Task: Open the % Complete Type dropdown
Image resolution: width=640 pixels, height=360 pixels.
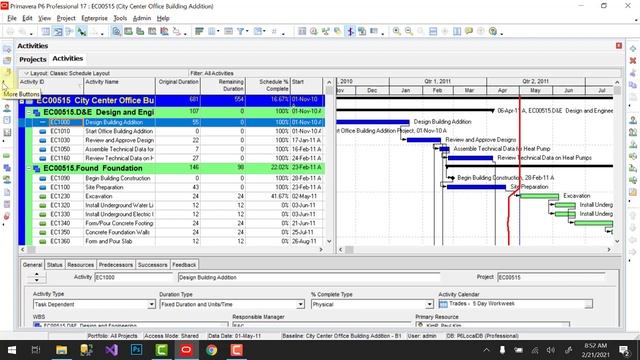Action: [x=429, y=304]
